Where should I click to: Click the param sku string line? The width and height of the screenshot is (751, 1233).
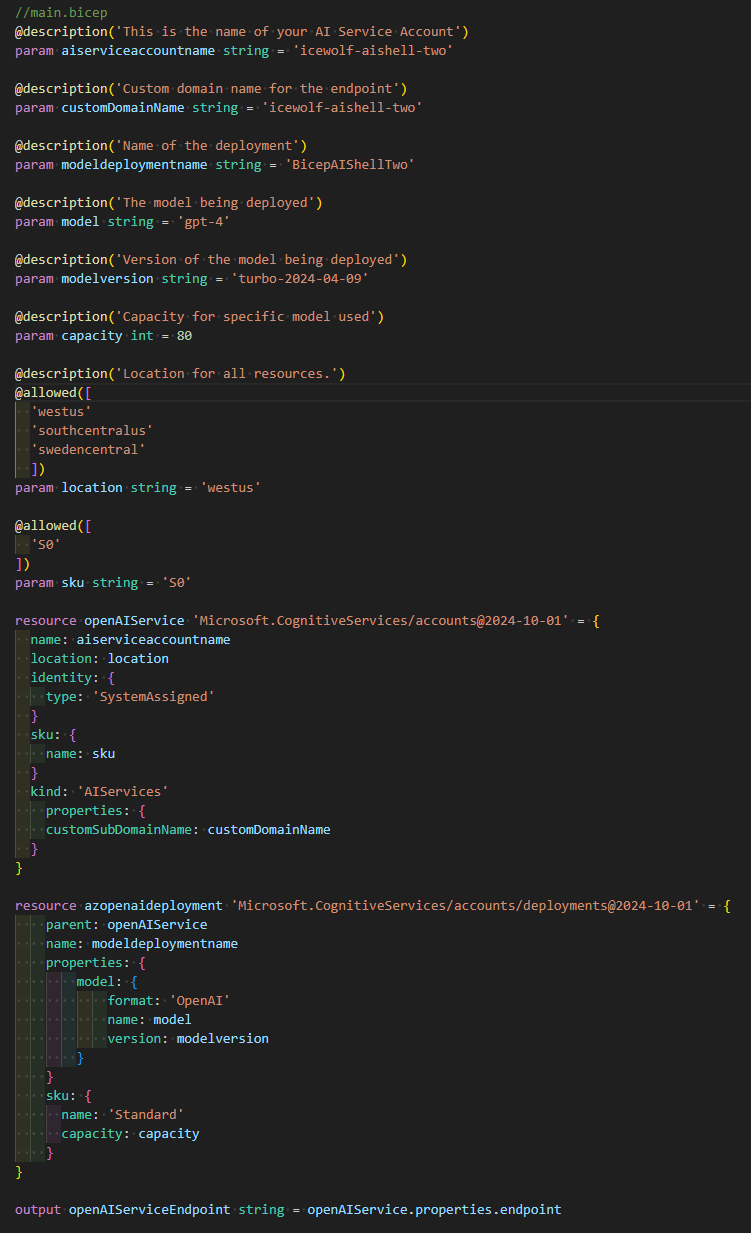tap(103, 582)
